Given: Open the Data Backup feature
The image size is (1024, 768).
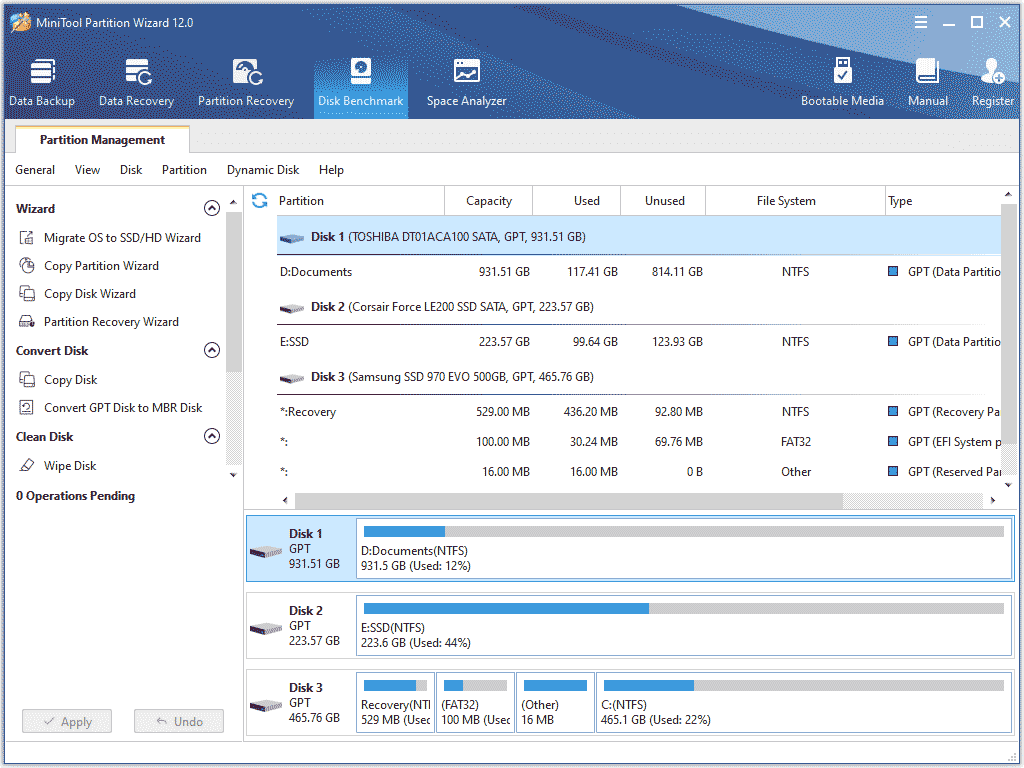Looking at the screenshot, I should 42,80.
